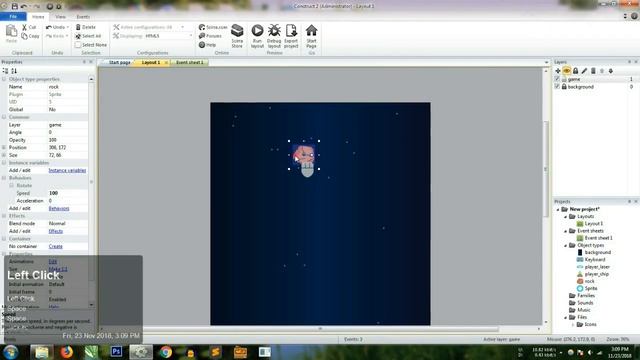Open the Undo dropdown arrow
The width and height of the screenshot is (640, 360).
click(67, 27)
